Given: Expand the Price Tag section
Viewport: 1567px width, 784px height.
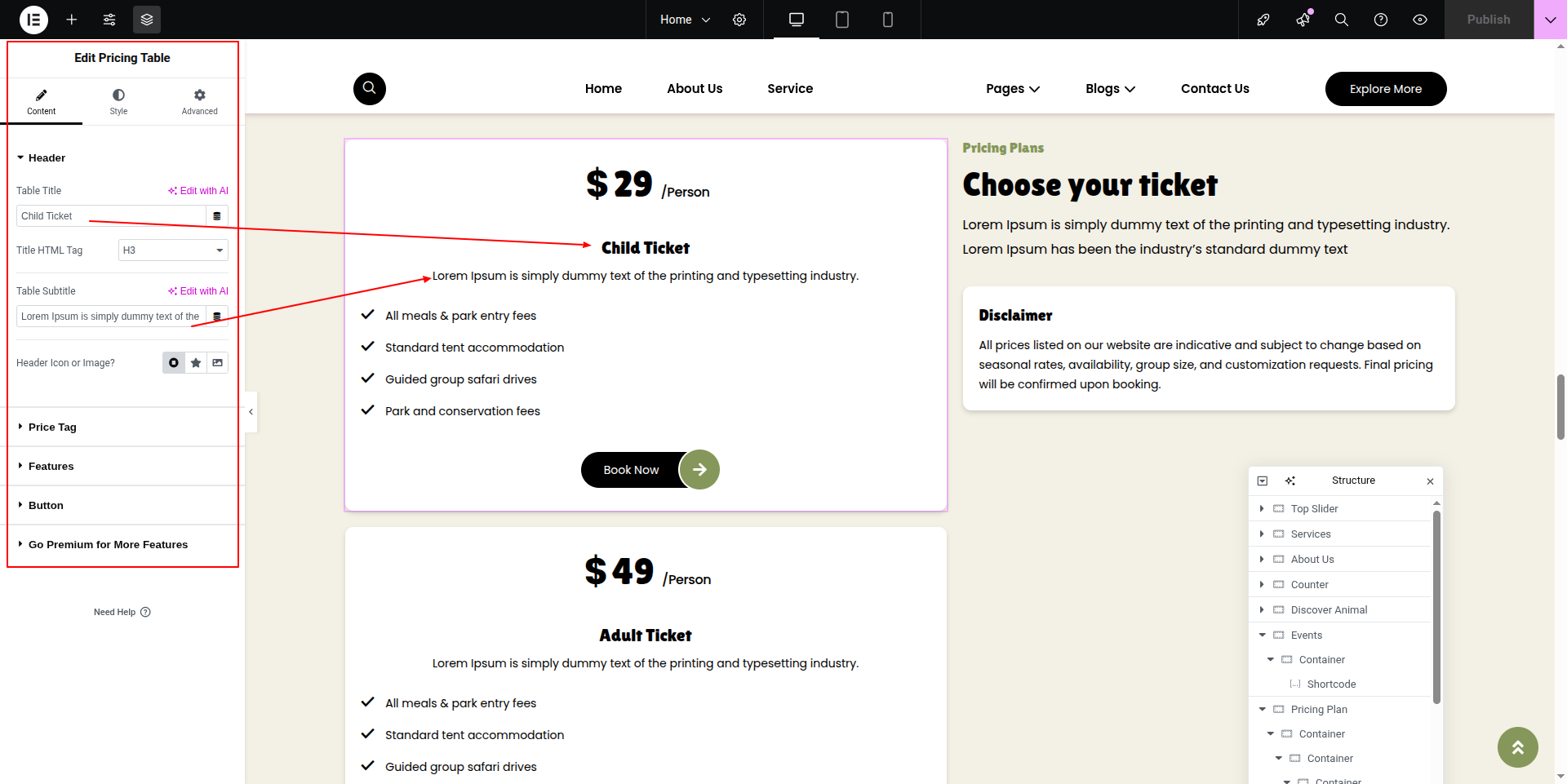Looking at the screenshot, I should 52,427.
